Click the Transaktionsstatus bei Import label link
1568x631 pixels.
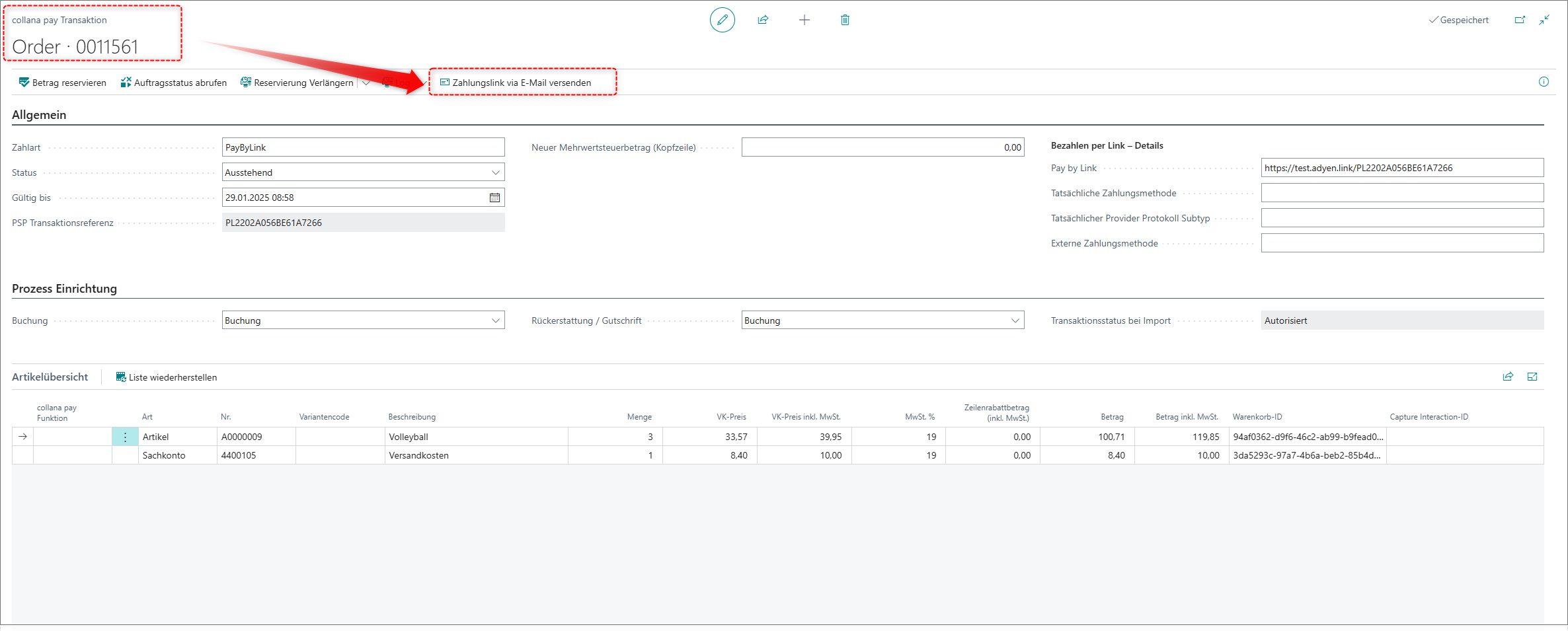1111,320
